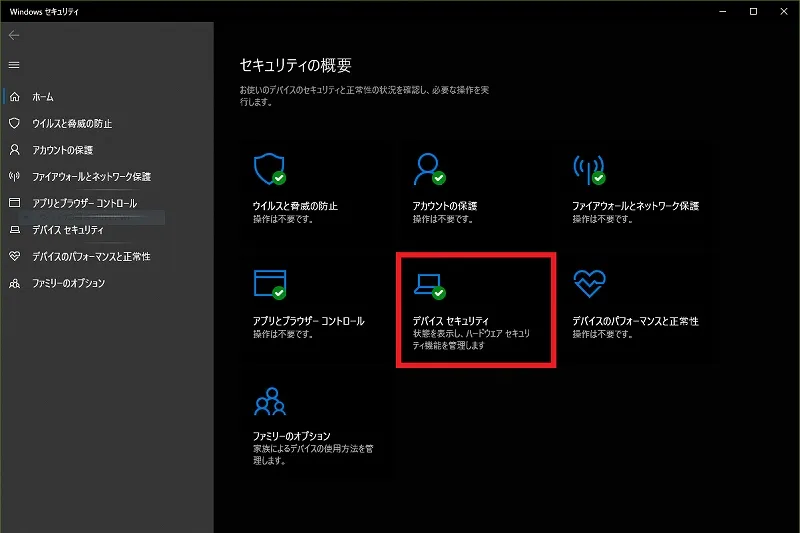Open the デバイスのパフォーマンスと正常性 tile title
The image size is (800, 533).
(x=635, y=321)
